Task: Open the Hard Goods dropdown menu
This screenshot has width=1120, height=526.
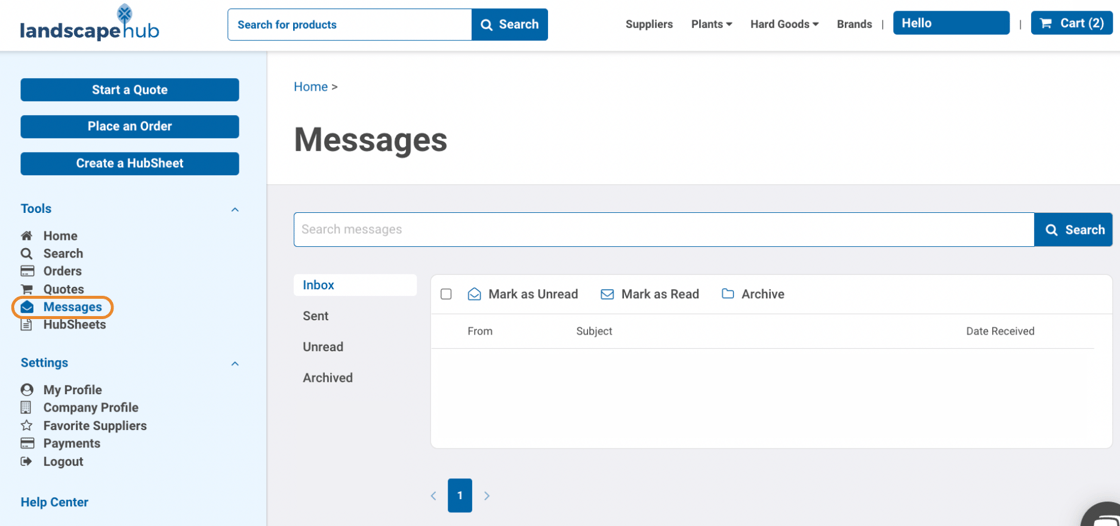Action: [784, 24]
